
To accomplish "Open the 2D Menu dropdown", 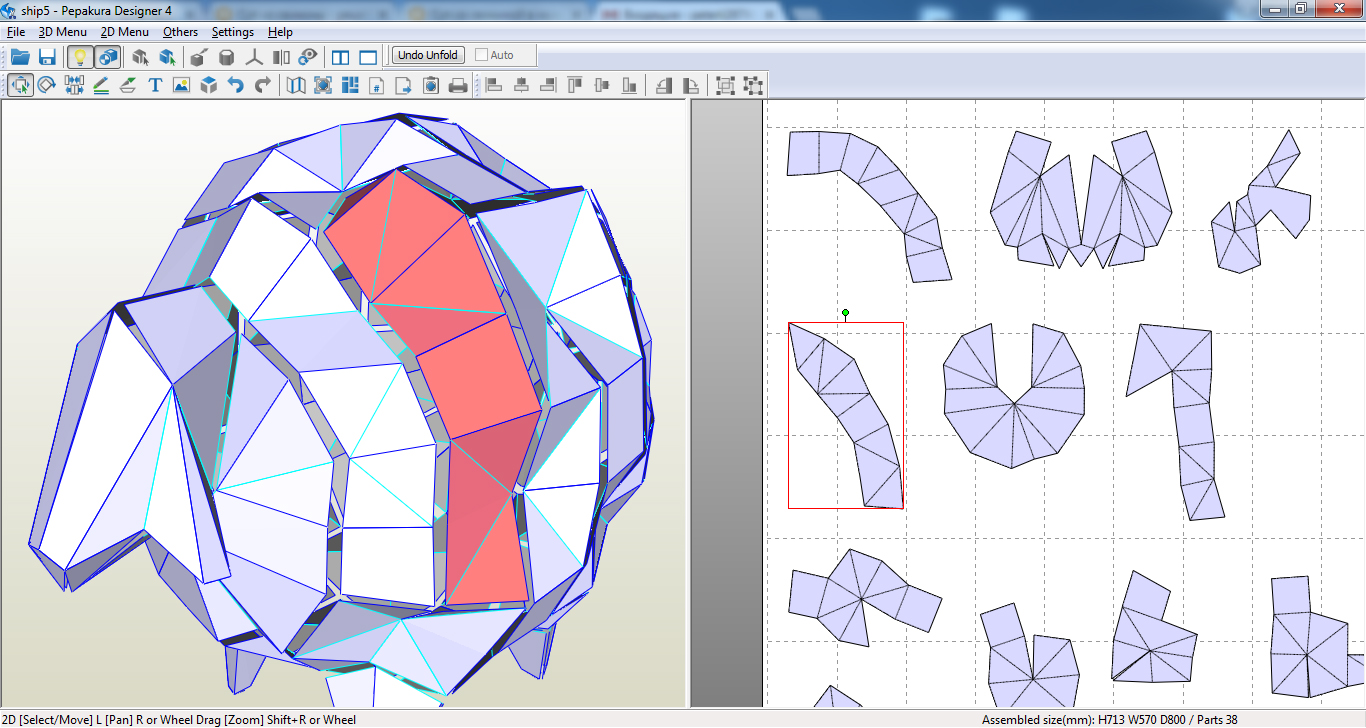I will (125, 32).
